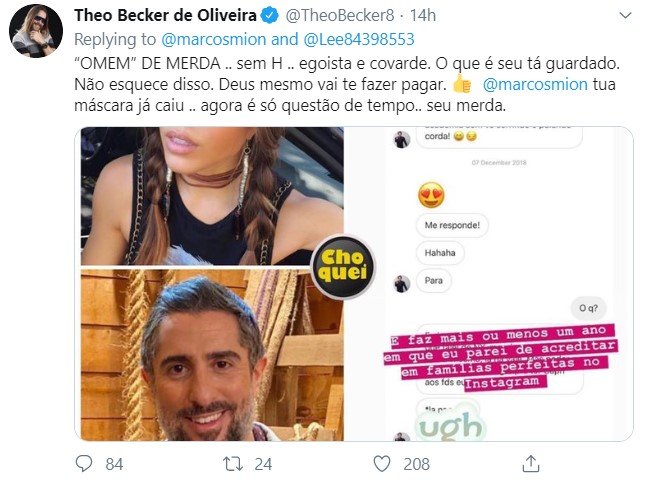The width and height of the screenshot is (648, 480).
Task: Click the retweet arrows icon
Action: [233, 464]
